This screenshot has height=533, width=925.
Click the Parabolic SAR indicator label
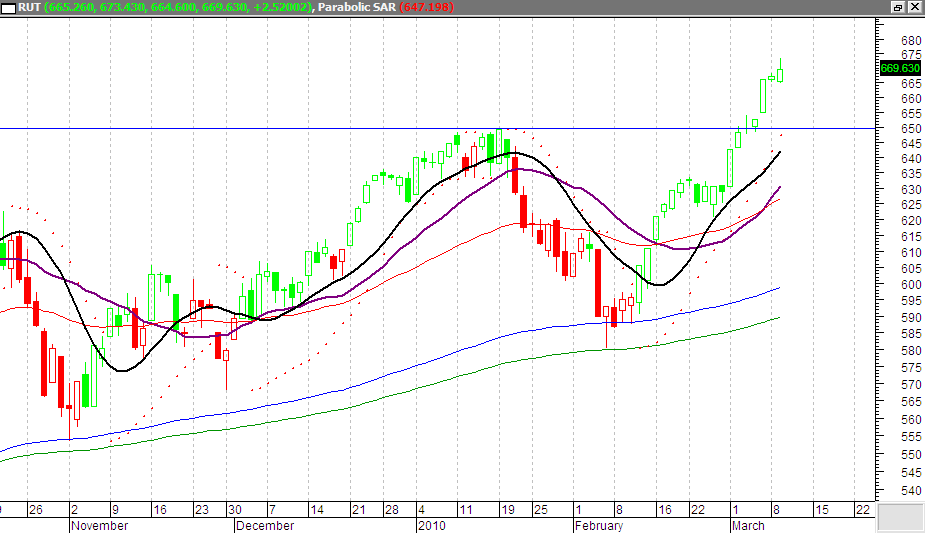coord(357,7)
